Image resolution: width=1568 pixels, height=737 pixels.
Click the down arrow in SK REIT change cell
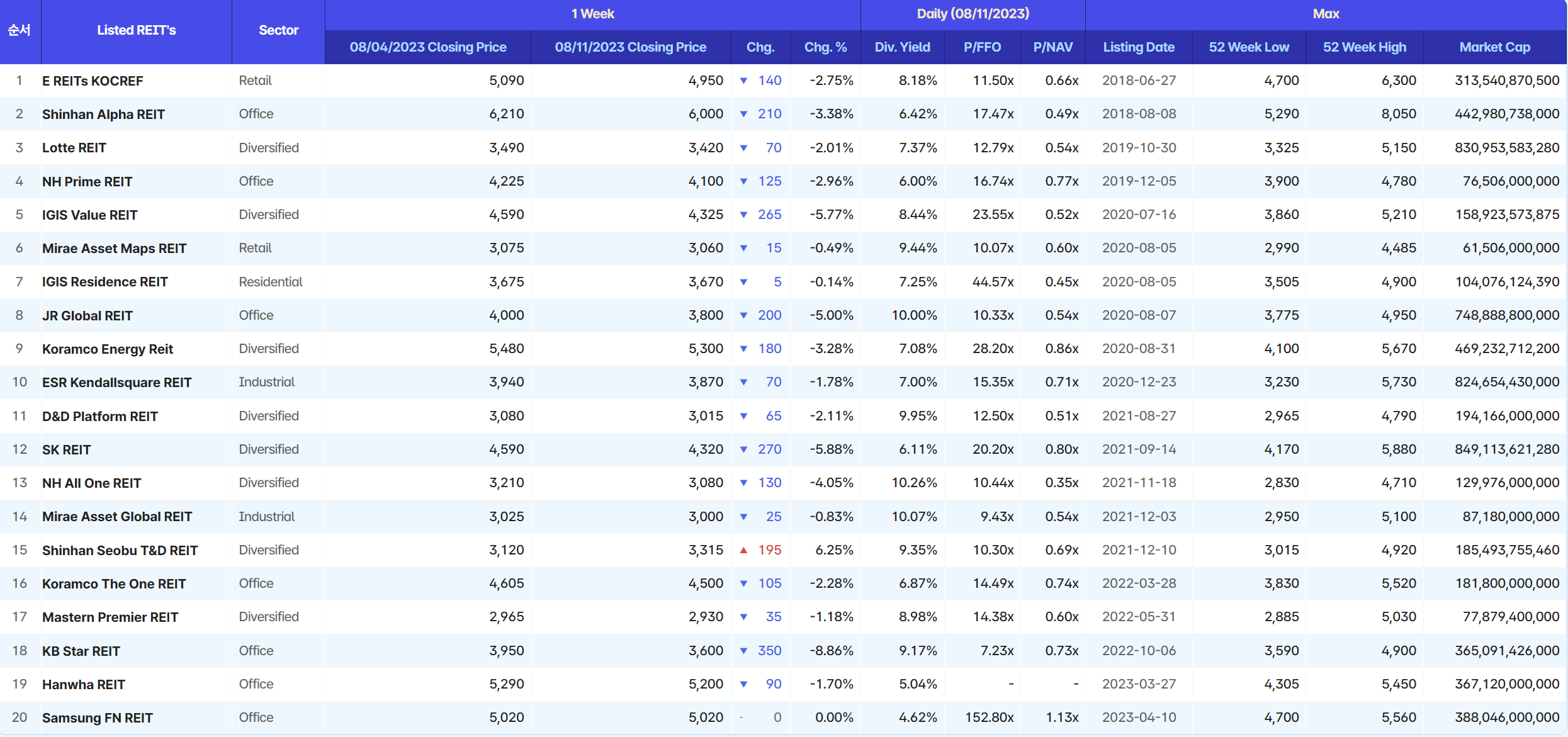coord(743,449)
